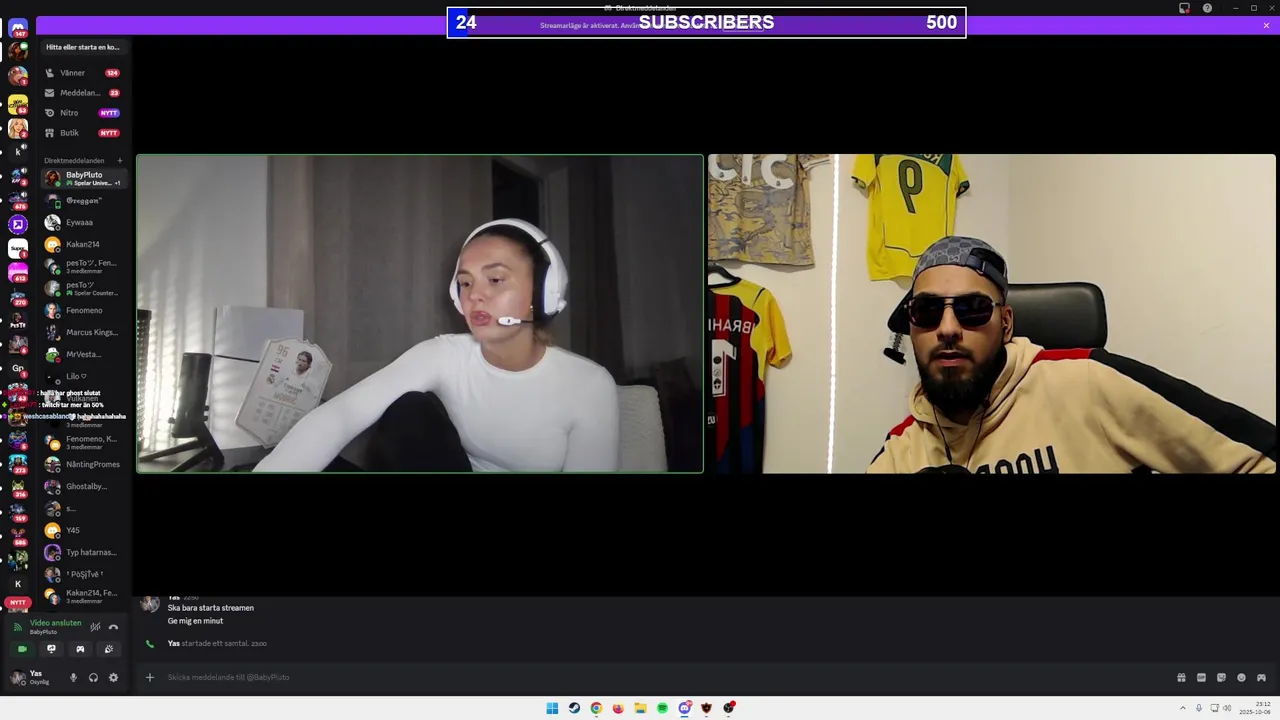Open Google Chrome from the taskbar

596,708
